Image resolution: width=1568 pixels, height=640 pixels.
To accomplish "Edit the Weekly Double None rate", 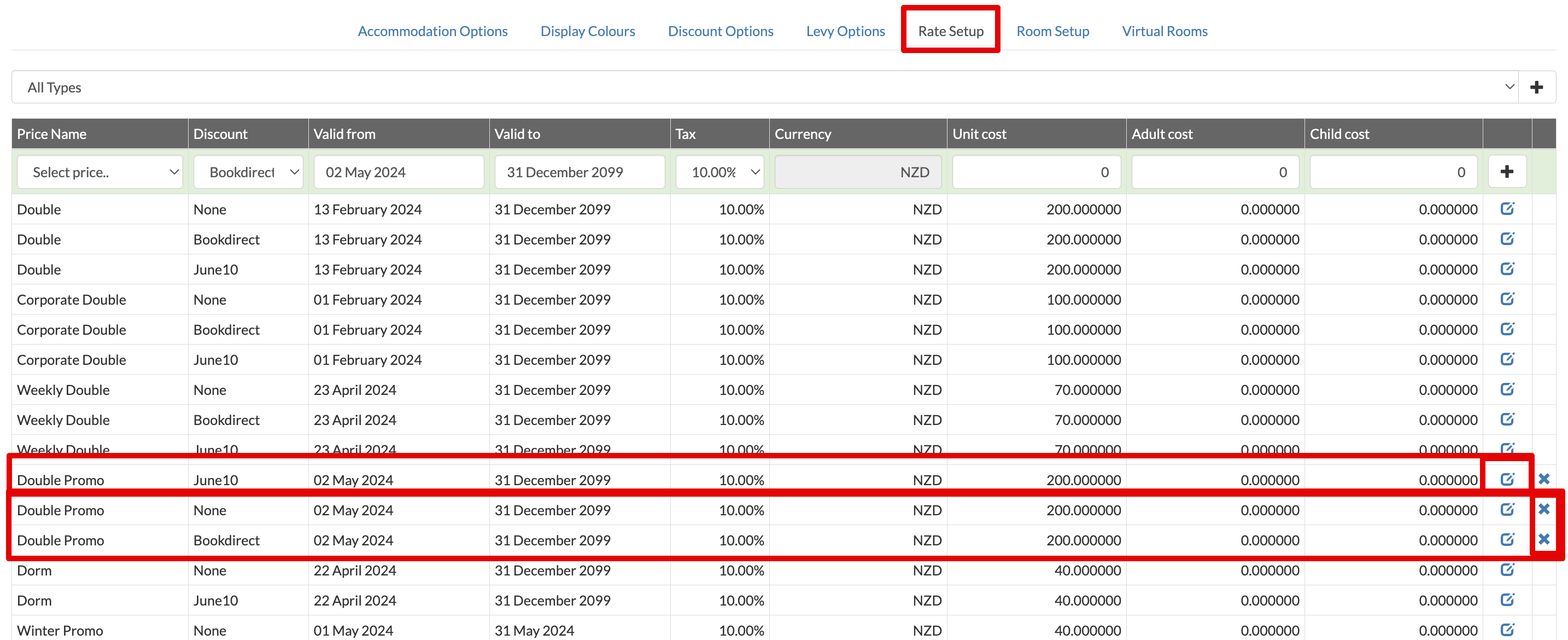I will [1507, 389].
